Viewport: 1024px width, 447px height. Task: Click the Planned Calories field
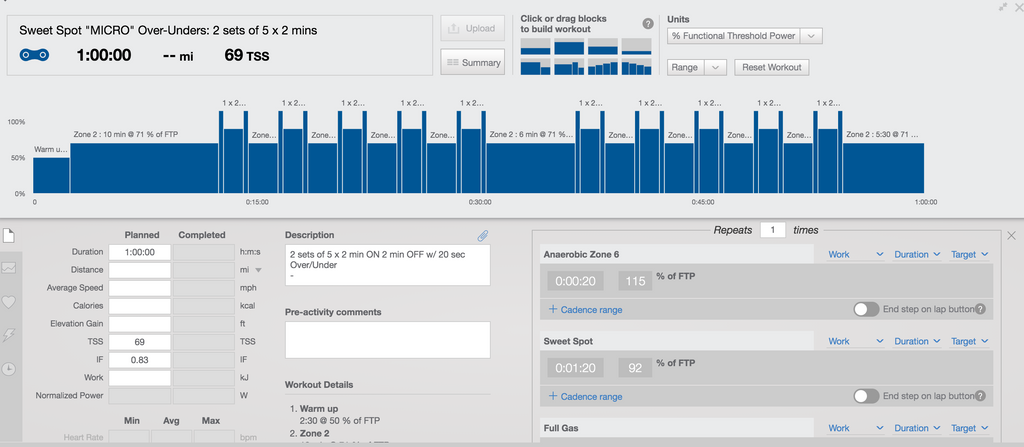140,306
